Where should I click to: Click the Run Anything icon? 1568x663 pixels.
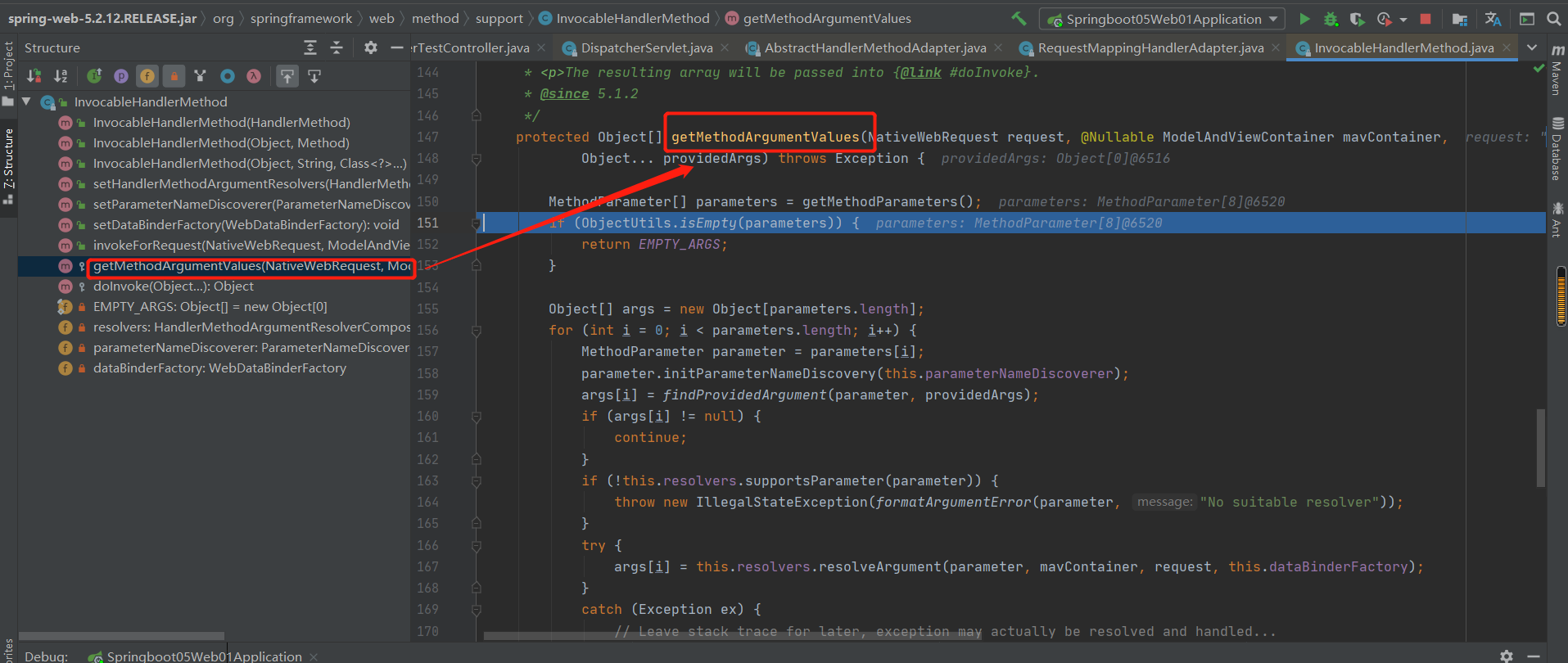click(1527, 18)
